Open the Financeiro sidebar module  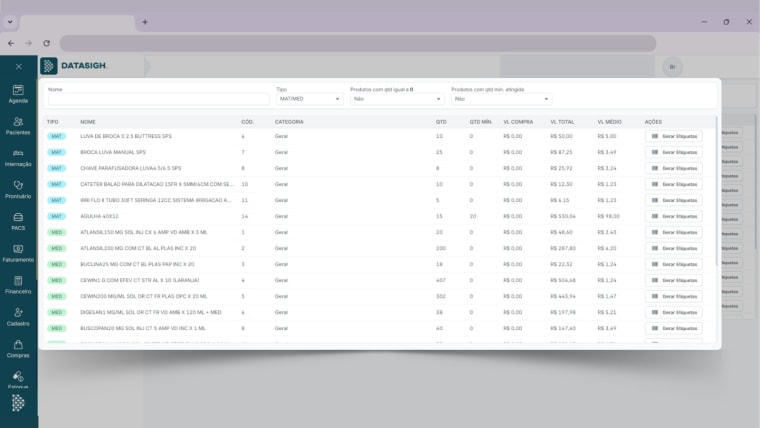(18, 285)
